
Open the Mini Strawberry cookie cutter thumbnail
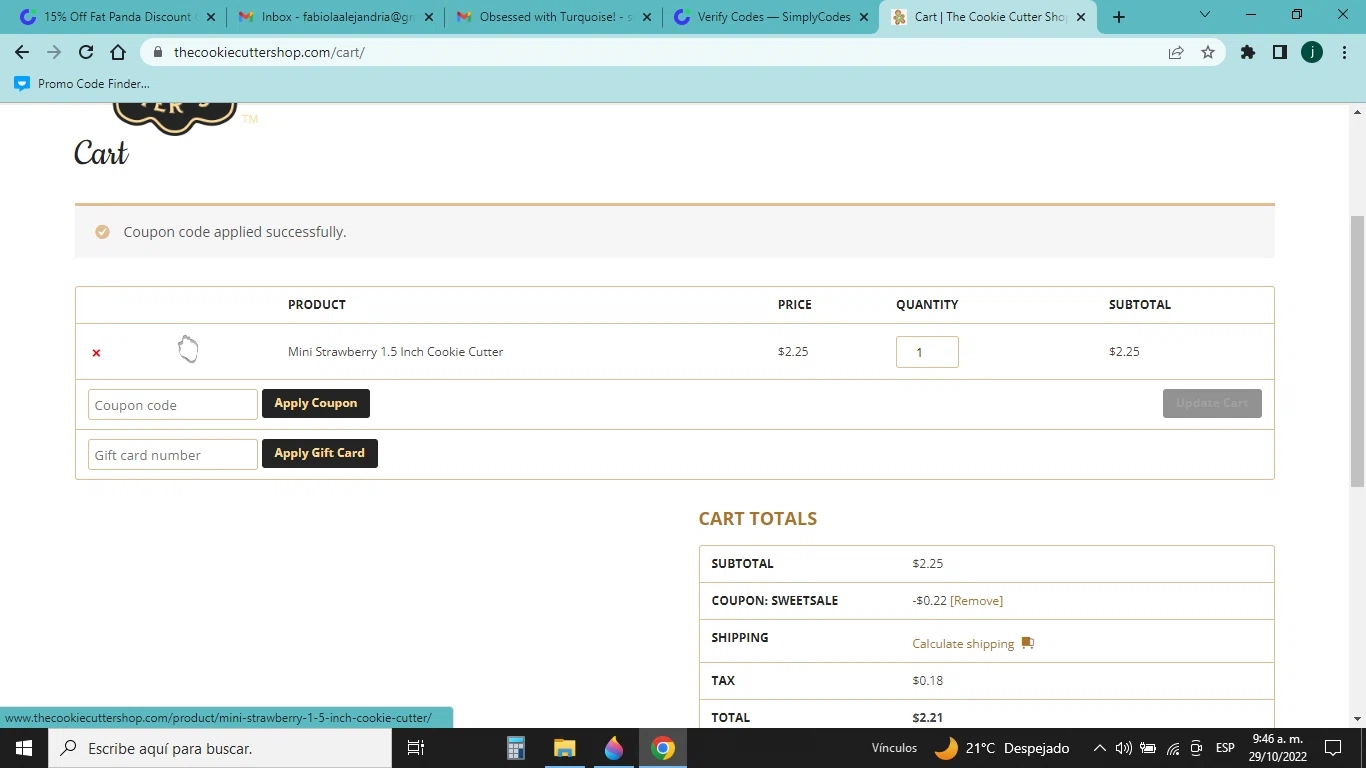point(188,349)
